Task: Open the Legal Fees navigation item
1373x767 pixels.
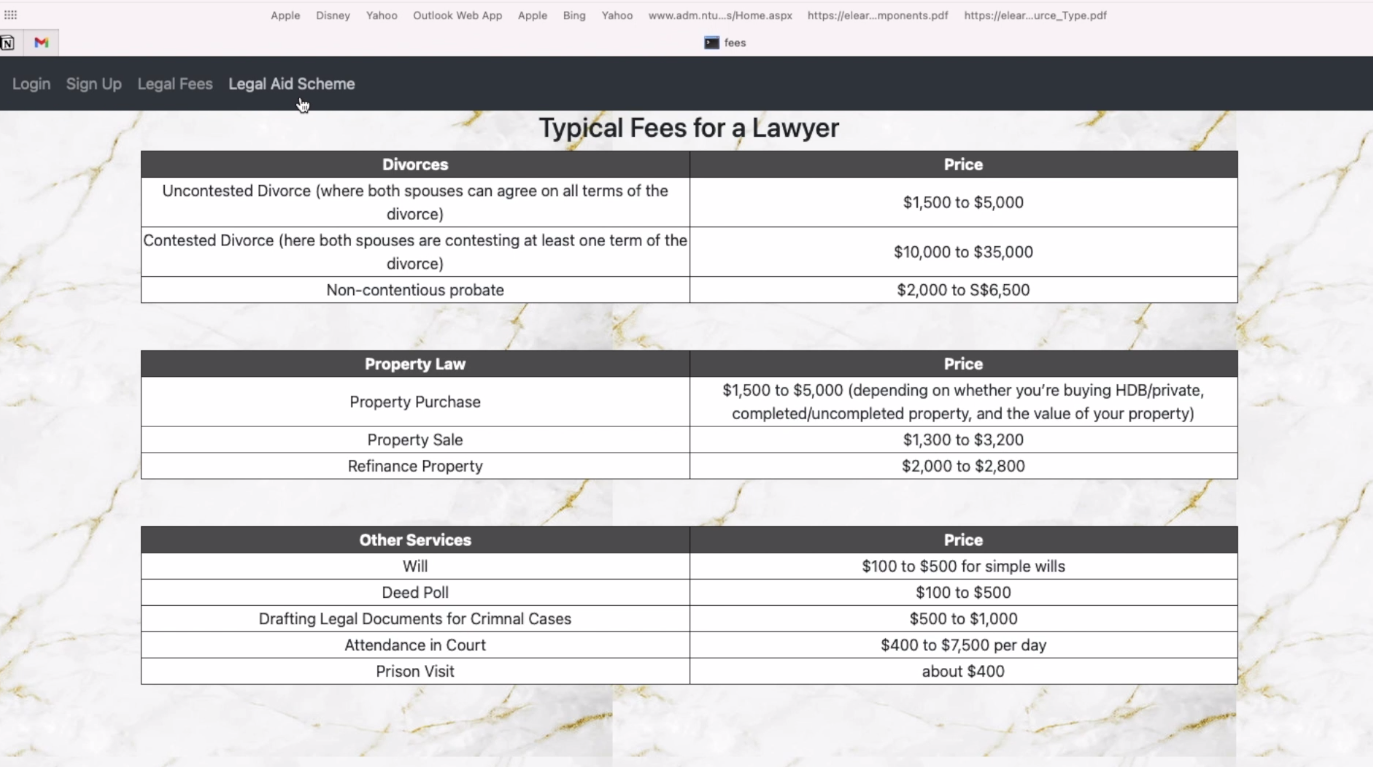Action: pos(175,84)
